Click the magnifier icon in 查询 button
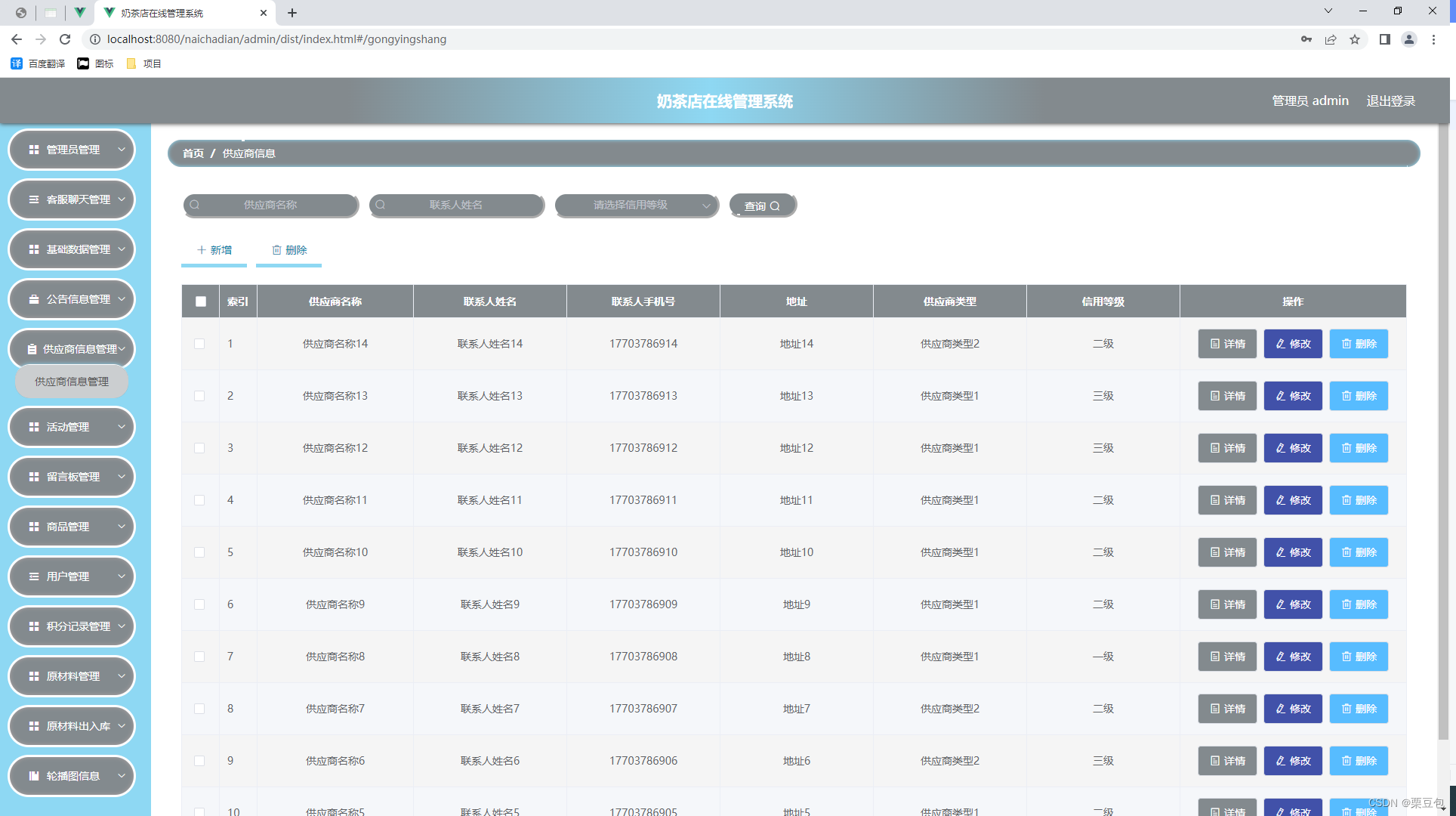Screen dimensions: 1456x816 775,206
